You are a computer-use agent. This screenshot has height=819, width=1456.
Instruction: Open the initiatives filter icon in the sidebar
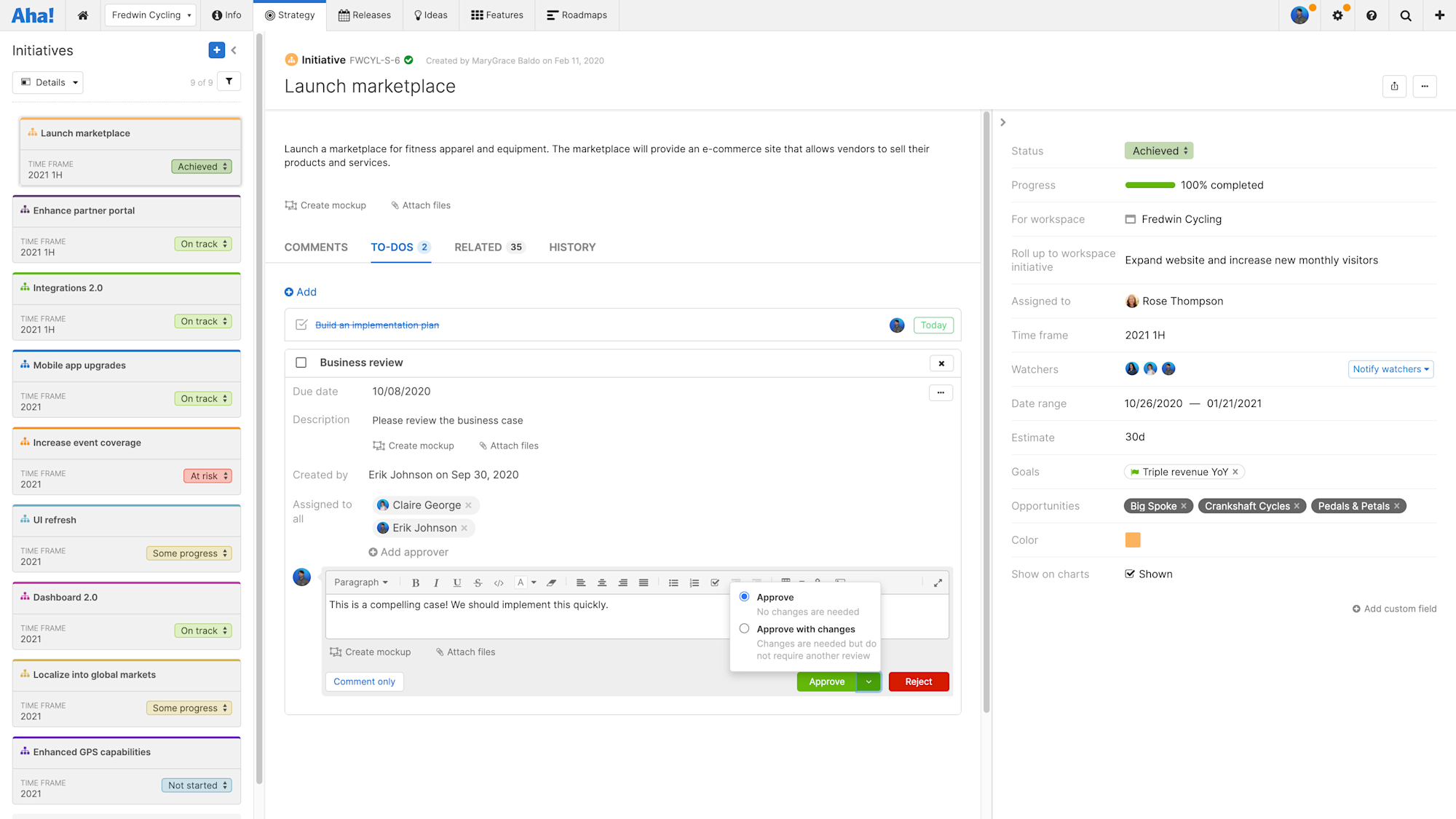coord(229,81)
